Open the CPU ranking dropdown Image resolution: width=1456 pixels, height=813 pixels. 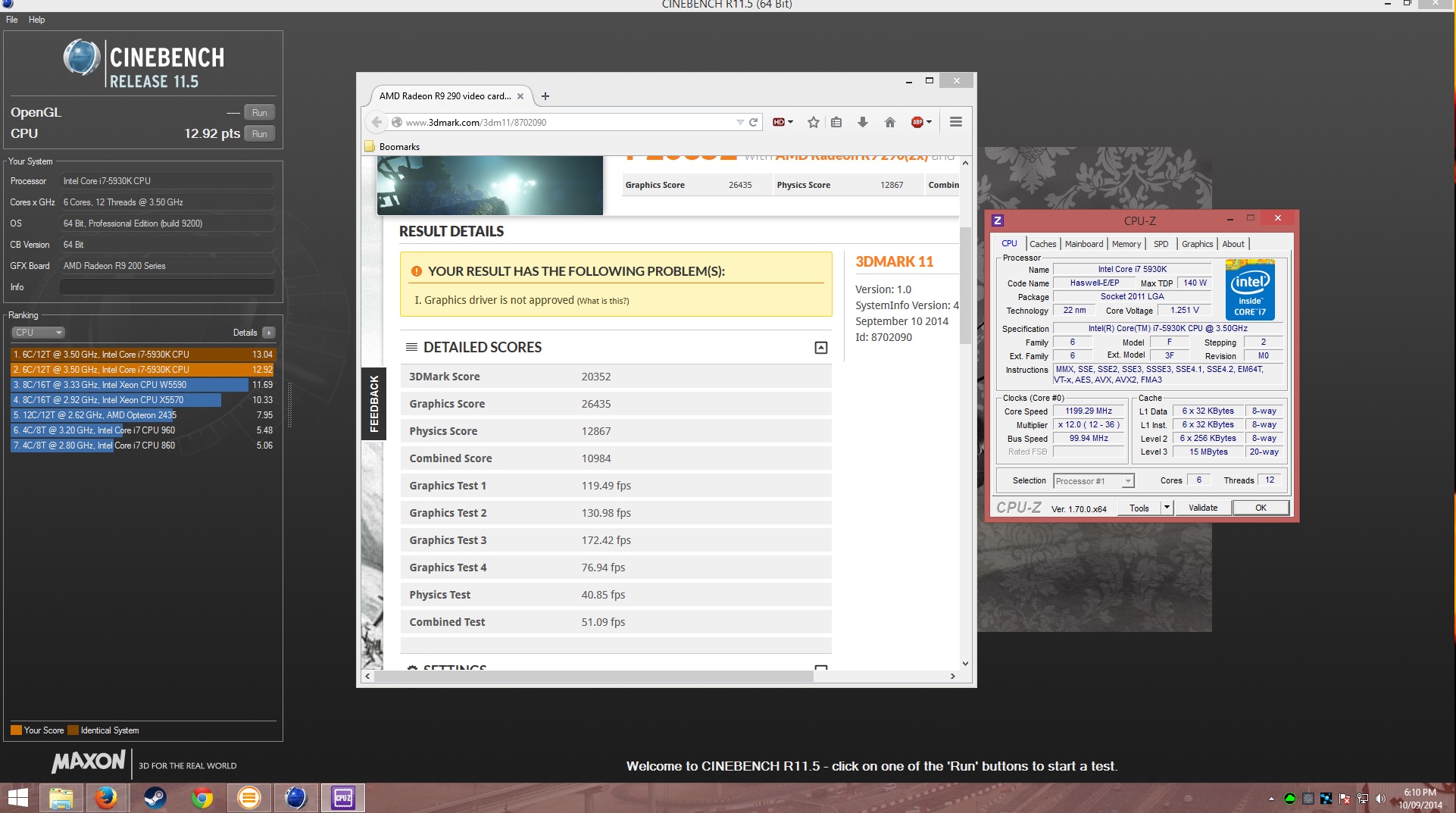38,333
